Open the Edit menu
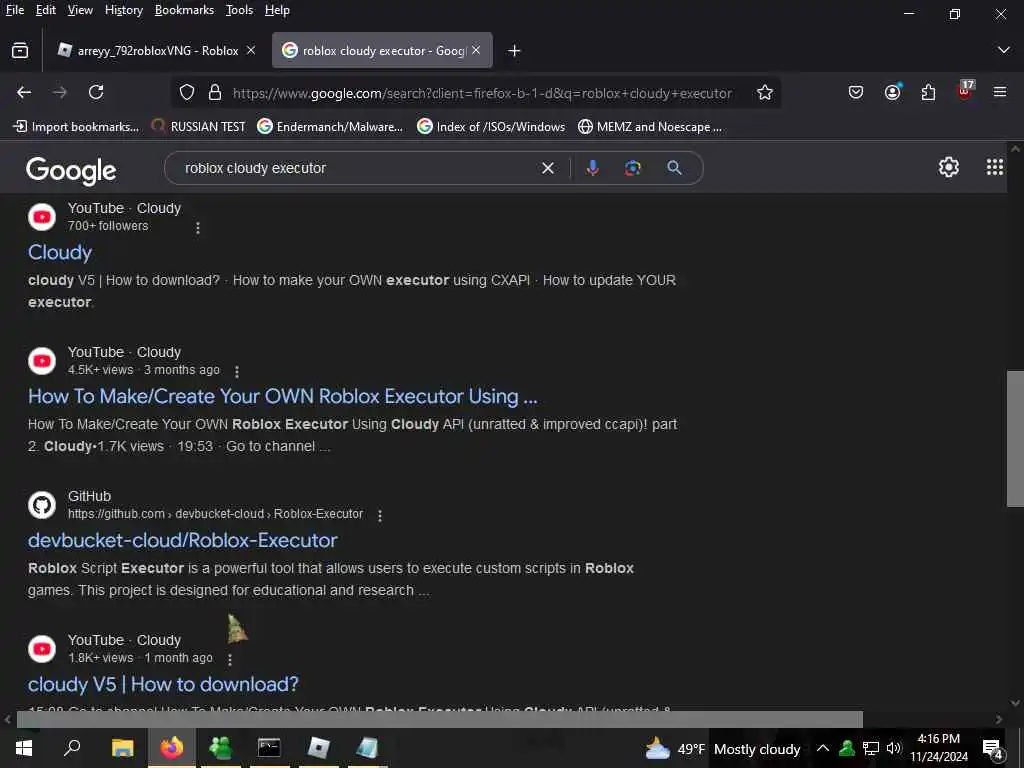The image size is (1024, 768). pos(46,10)
